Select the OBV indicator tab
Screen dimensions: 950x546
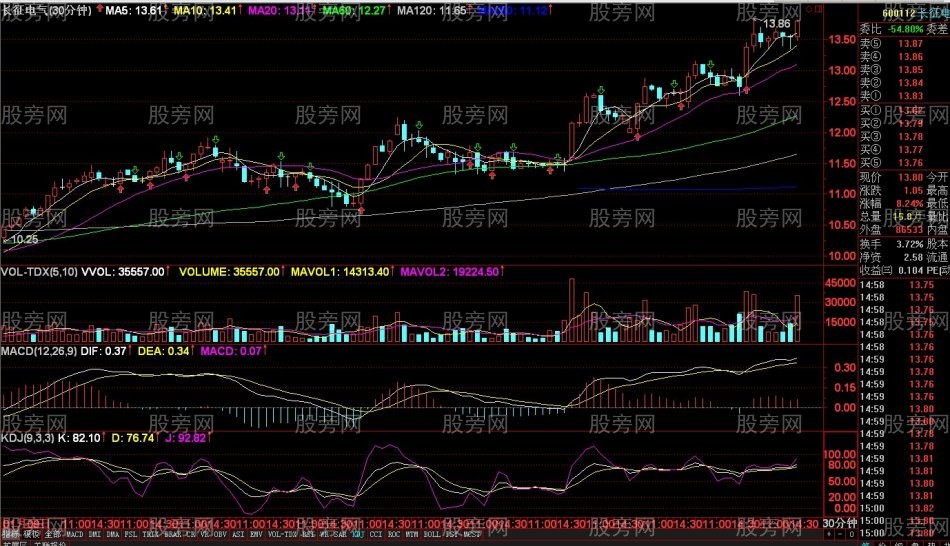[220, 534]
